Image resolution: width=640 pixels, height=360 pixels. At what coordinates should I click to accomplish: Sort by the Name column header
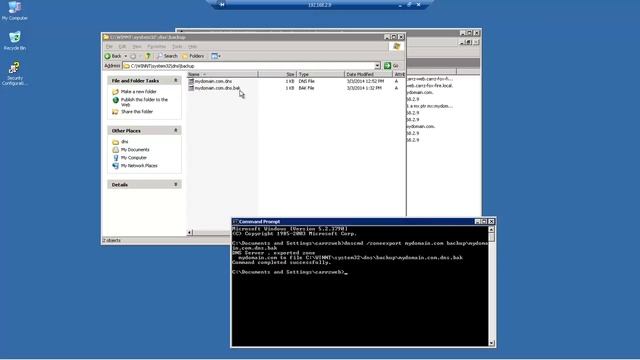[222, 74]
